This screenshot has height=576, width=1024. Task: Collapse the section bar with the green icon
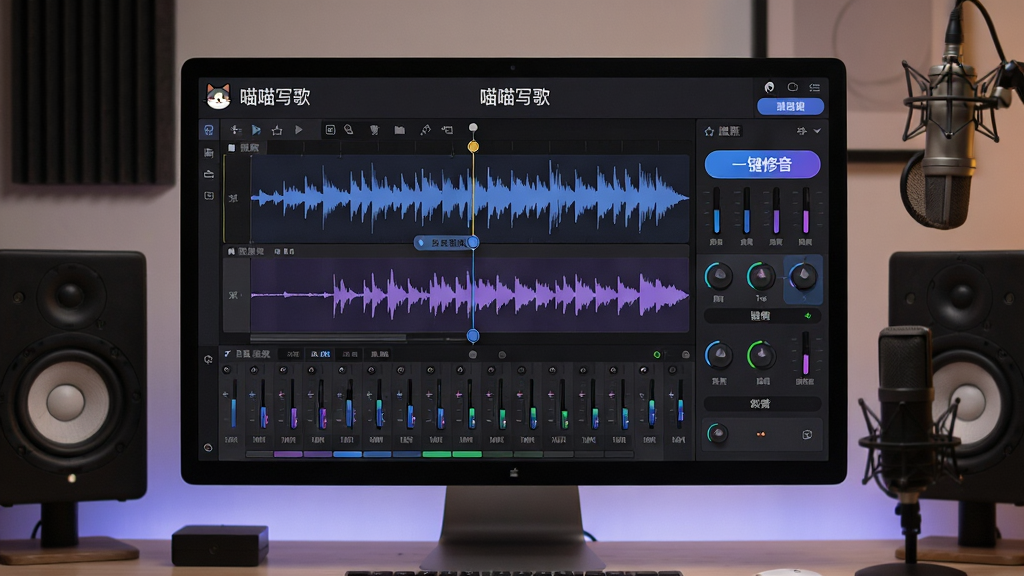pos(762,316)
